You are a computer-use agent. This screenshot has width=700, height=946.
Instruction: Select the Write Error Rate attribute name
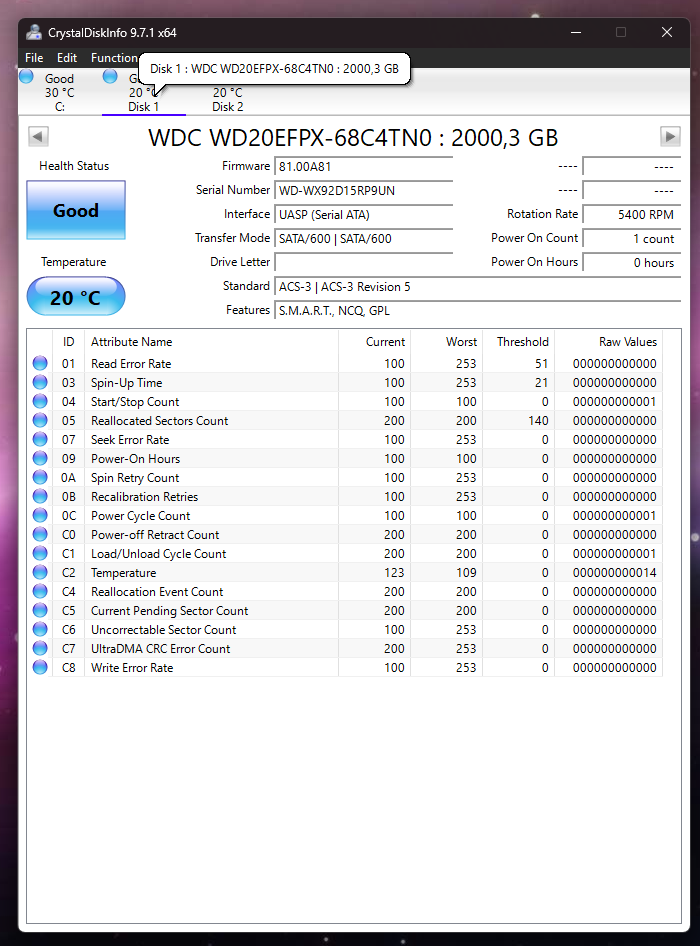pos(132,668)
